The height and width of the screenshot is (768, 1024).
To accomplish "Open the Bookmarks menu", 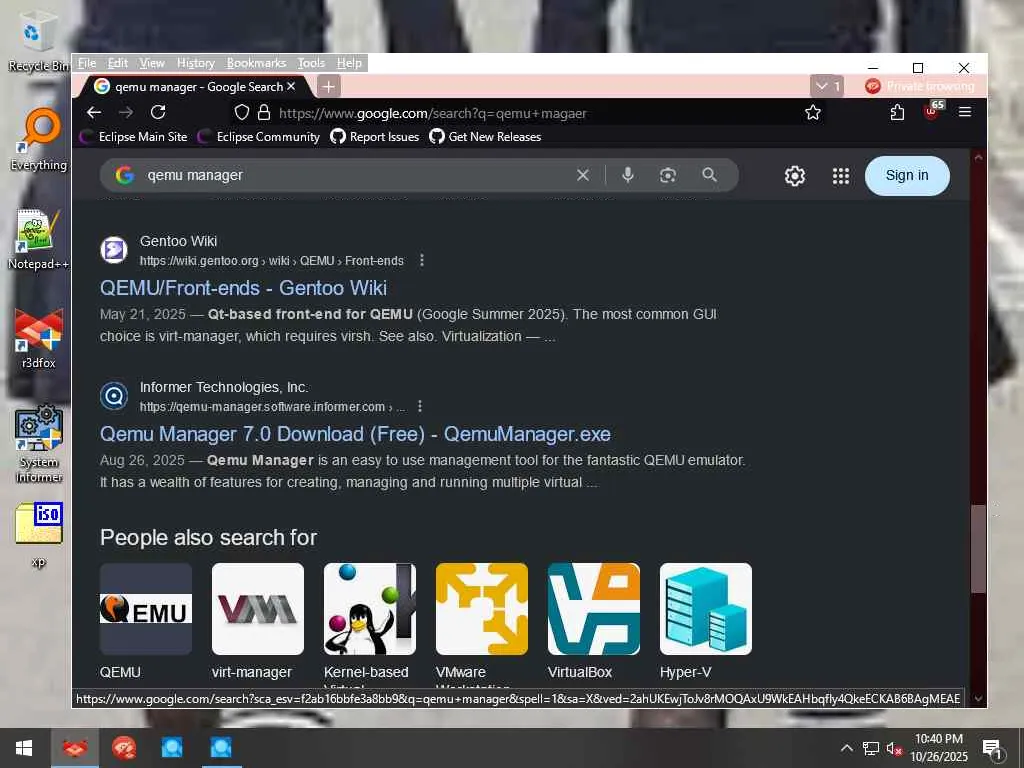I will [x=256, y=63].
